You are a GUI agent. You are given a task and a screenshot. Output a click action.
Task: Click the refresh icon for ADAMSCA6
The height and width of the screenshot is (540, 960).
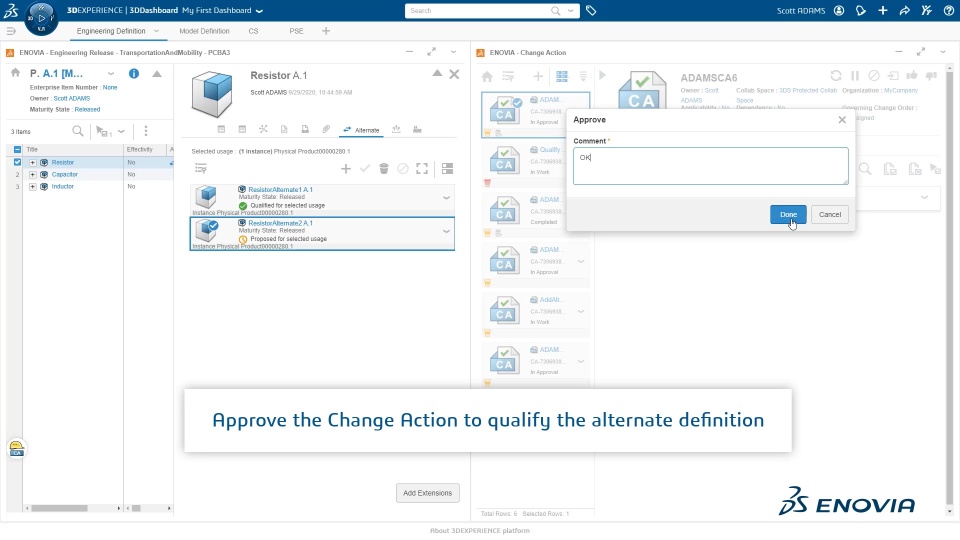836,75
